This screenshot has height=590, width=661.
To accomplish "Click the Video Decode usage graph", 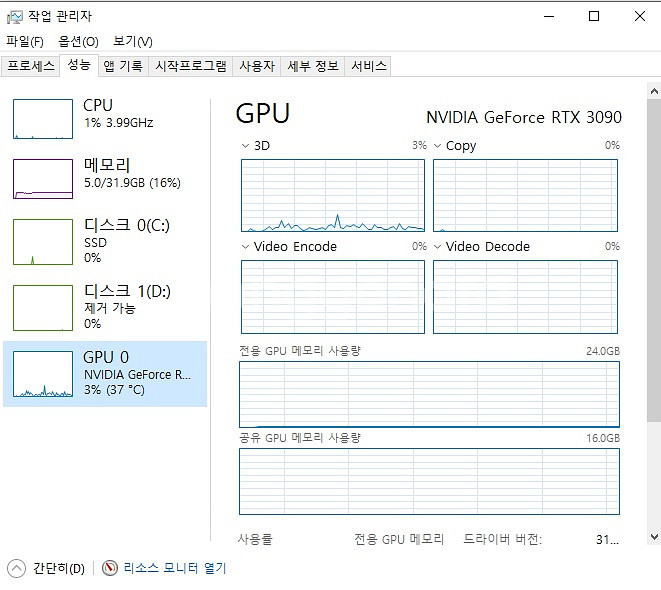I will [525, 297].
